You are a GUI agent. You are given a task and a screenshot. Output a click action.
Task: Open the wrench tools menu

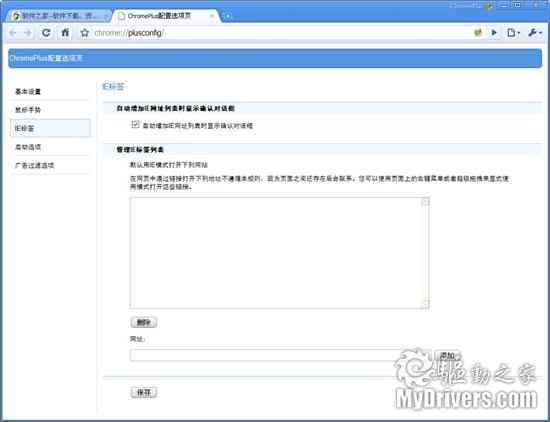point(535,33)
